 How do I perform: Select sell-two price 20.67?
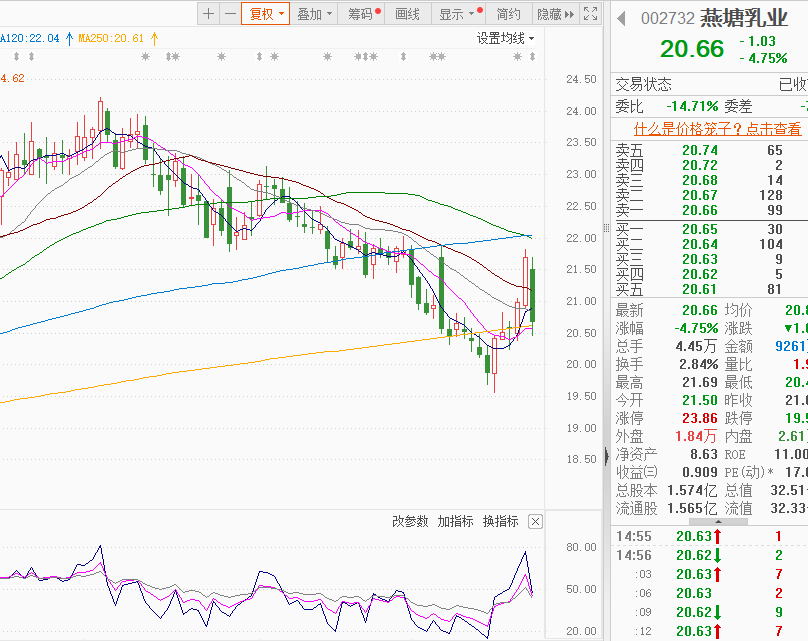pos(700,195)
